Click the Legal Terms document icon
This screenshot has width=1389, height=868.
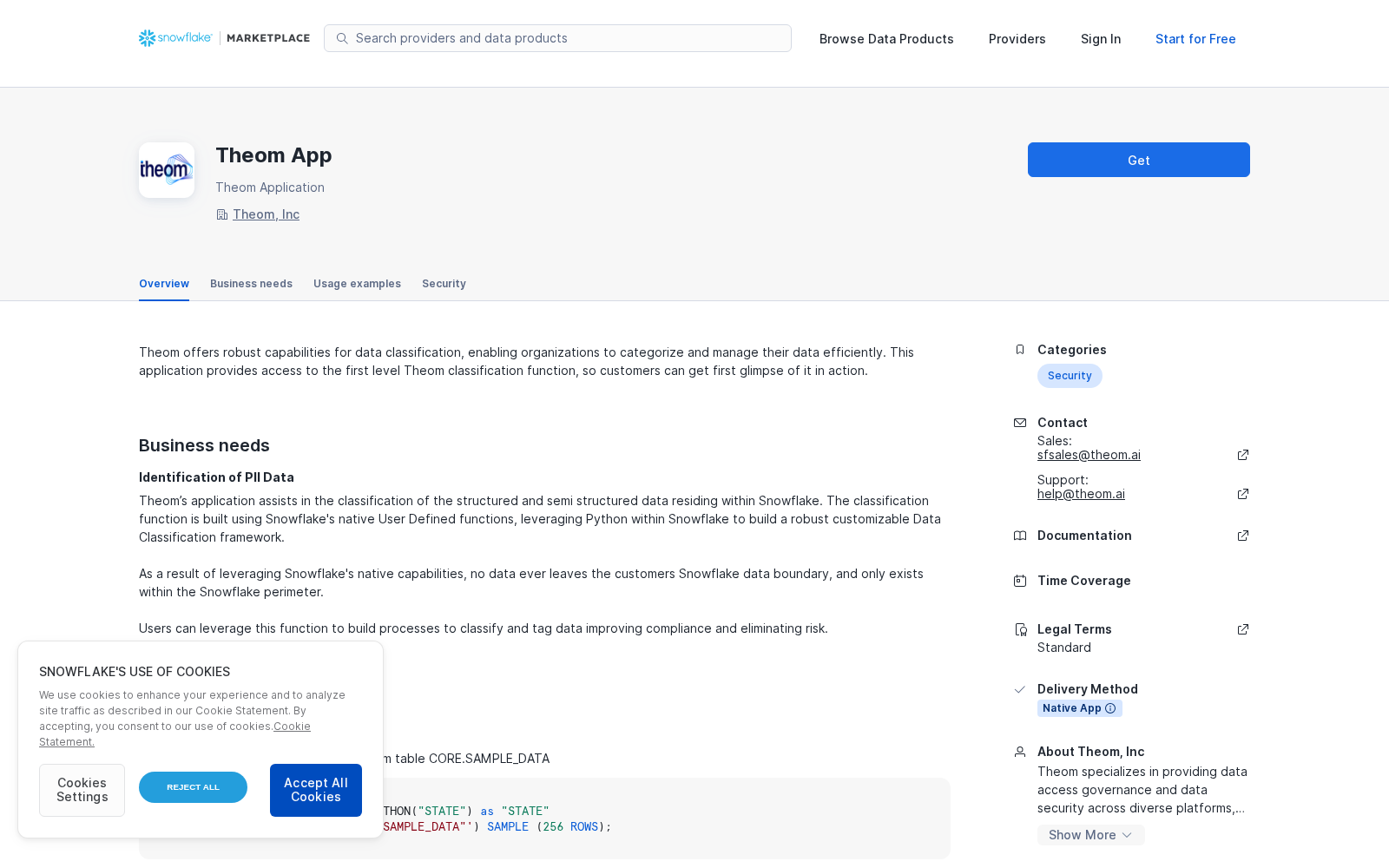[1020, 629]
